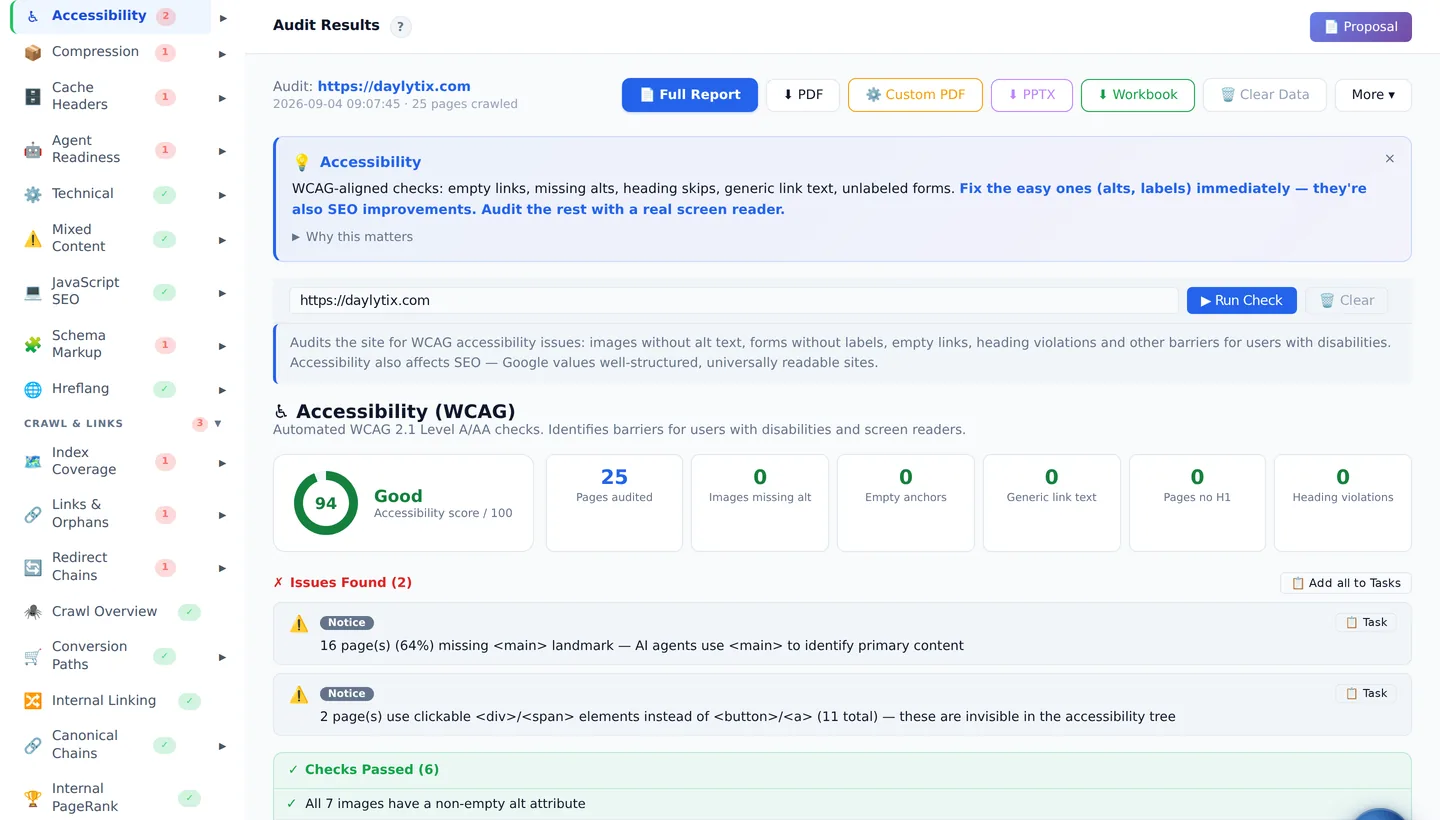
Task: Click the Images missing alt stat card
Action: (x=760, y=503)
